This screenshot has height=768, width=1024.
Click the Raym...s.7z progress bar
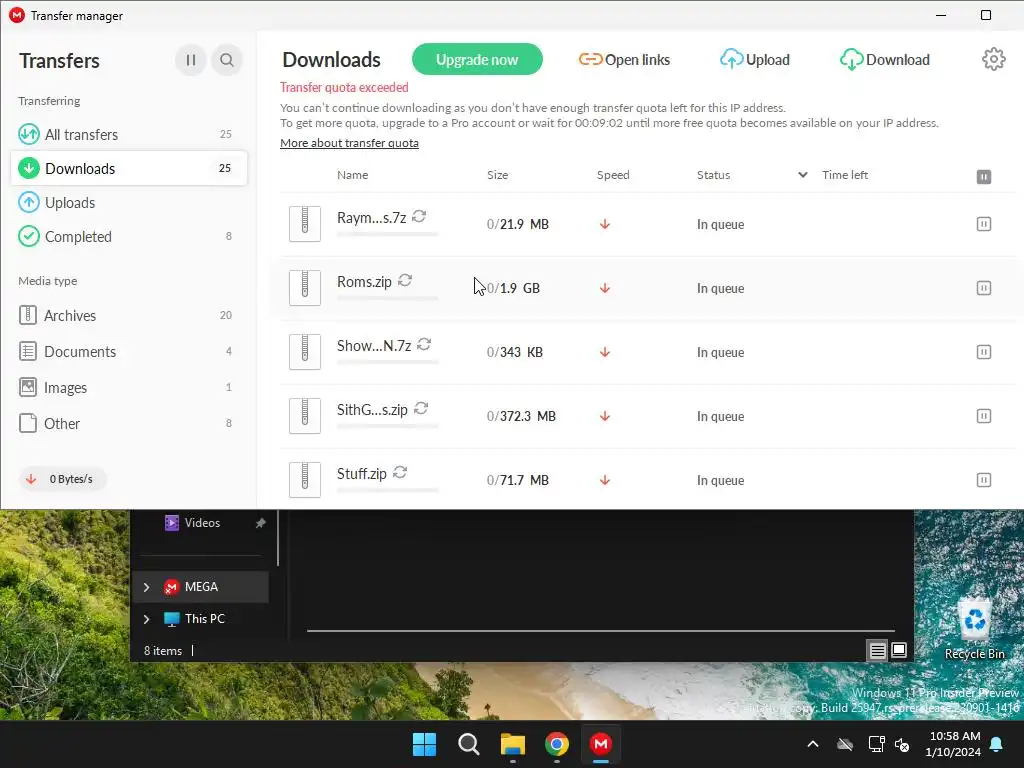[387, 234]
